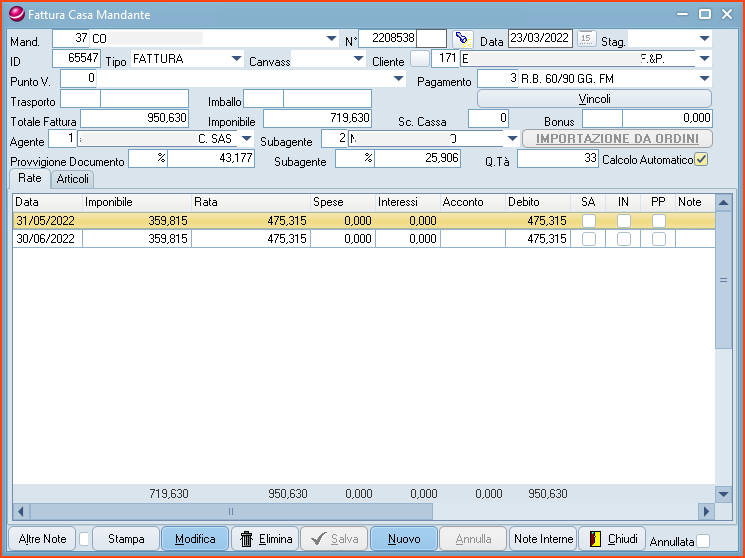
Task: Click the Stampa button
Action: tap(126, 539)
